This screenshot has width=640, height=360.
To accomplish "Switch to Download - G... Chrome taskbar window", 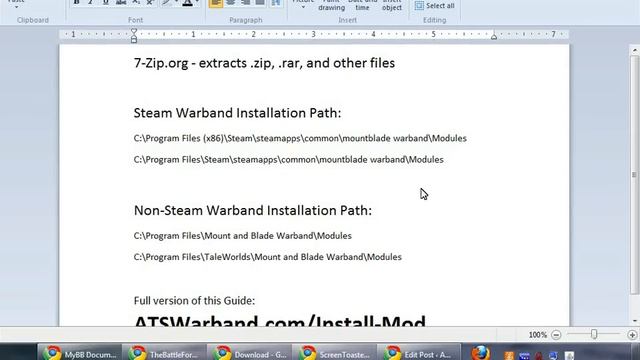I will pyautogui.click(x=249, y=353).
